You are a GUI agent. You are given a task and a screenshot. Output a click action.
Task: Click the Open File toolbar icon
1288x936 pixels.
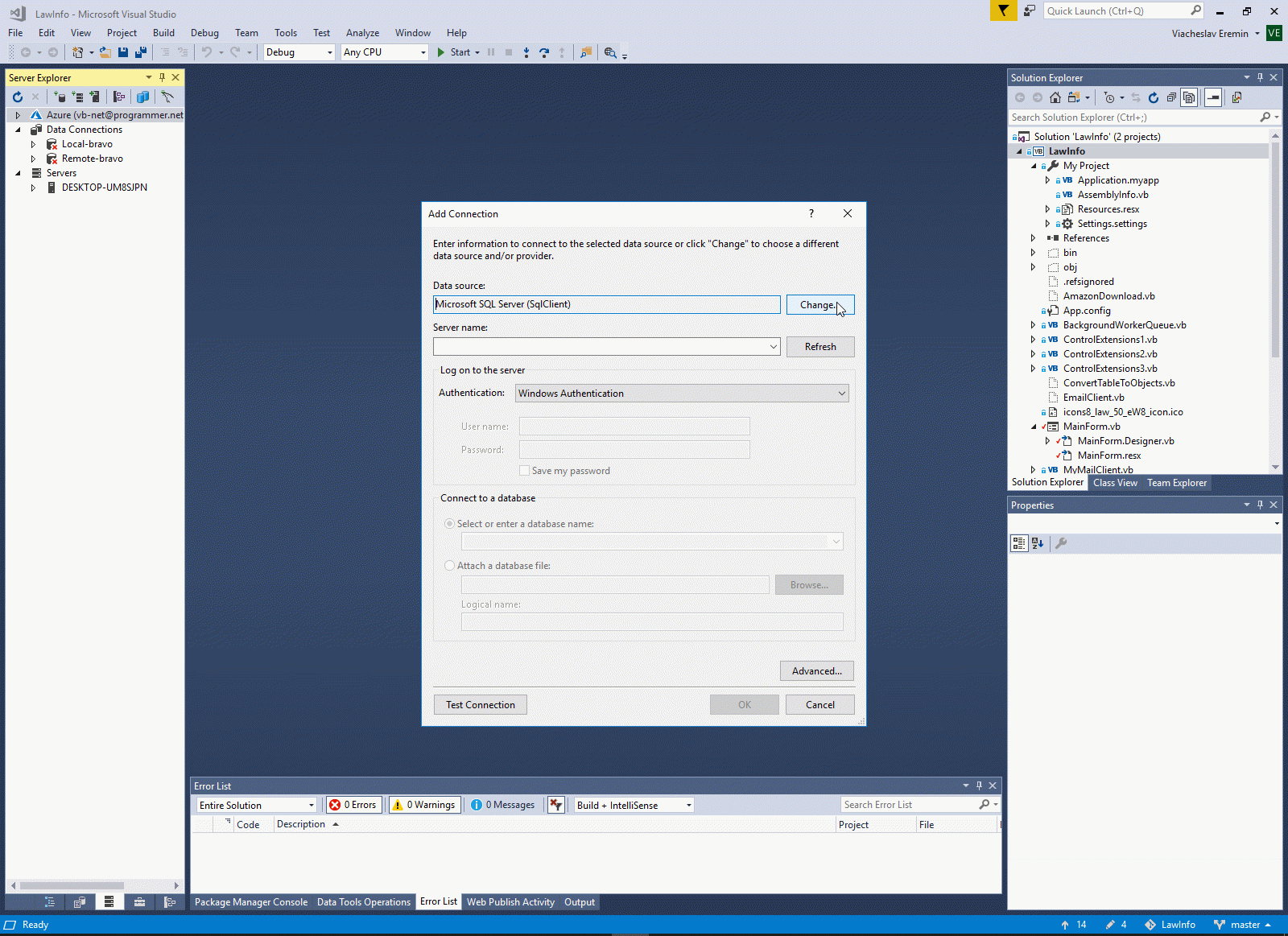click(x=105, y=52)
